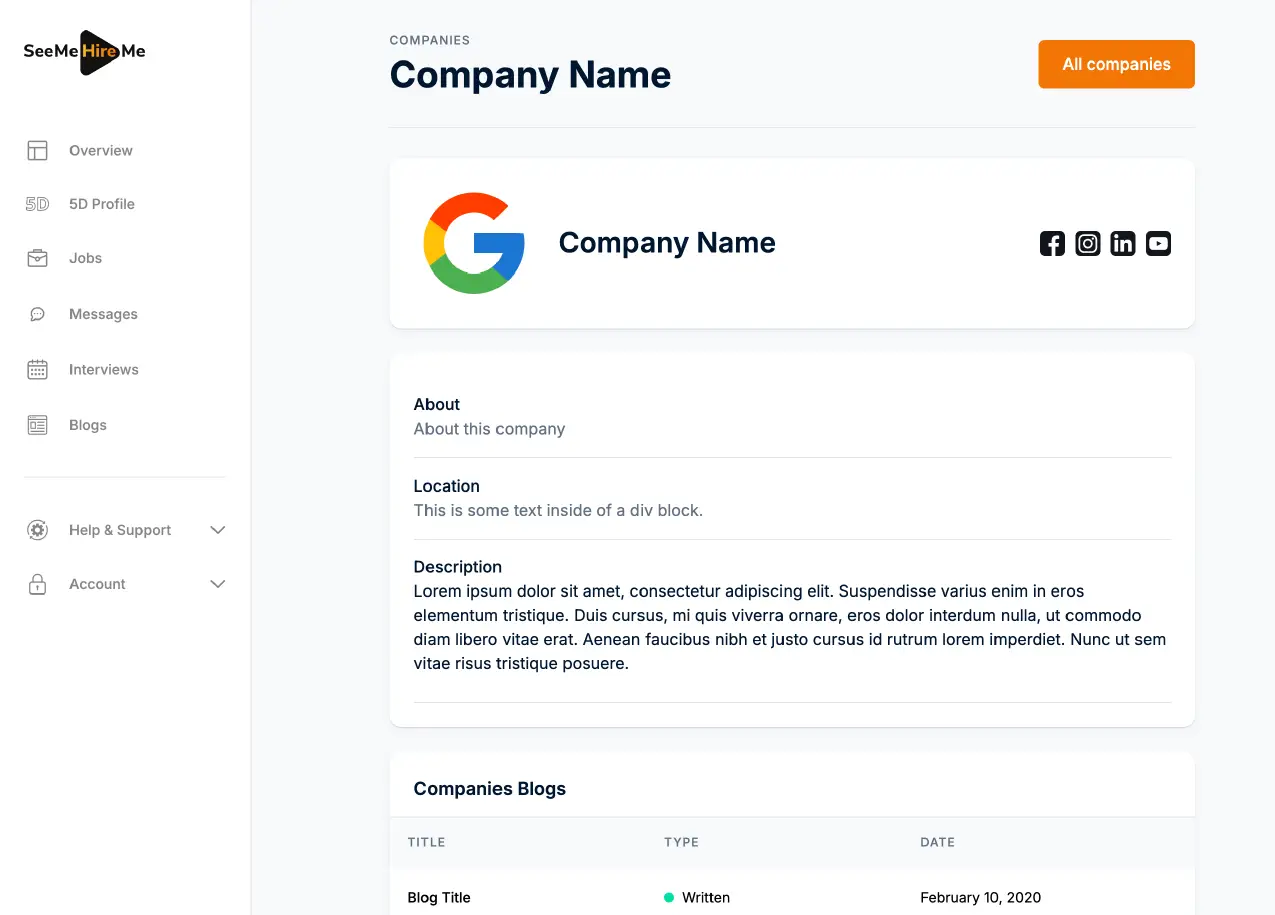Click the Jobs envelope icon
This screenshot has height=915, width=1275.
coord(37,258)
